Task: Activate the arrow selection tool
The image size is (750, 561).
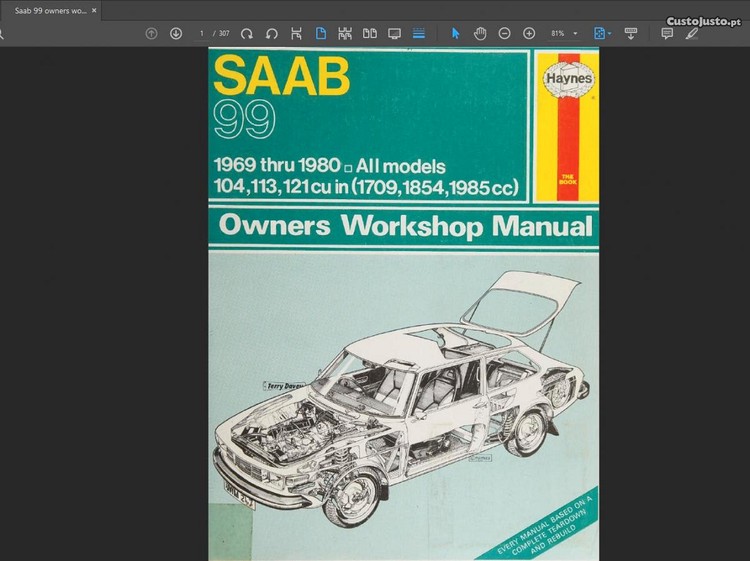Action: 455,33
